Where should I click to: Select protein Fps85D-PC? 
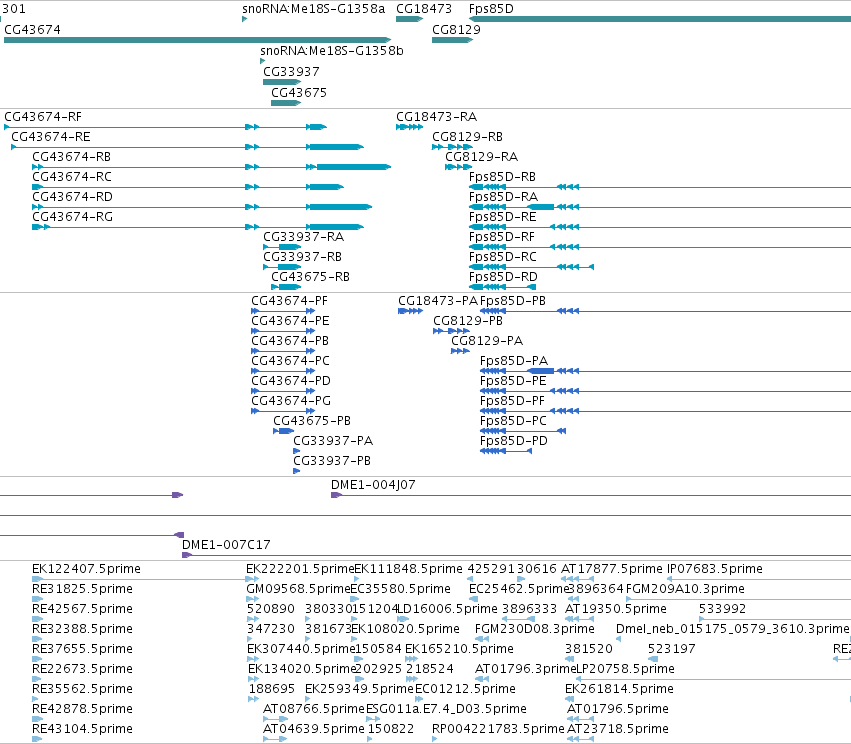tap(523, 431)
